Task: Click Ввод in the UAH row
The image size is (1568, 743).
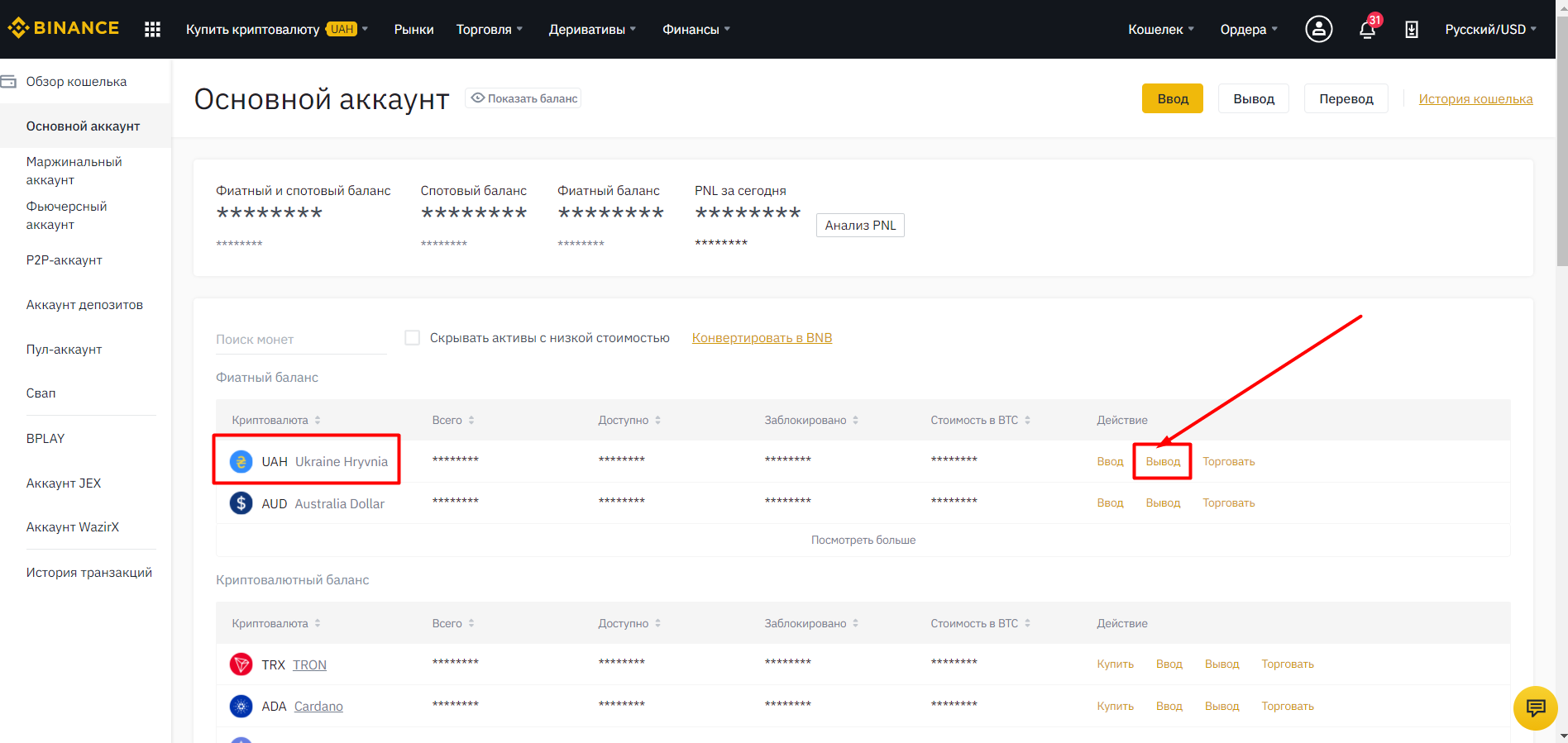Action: [x=1110, y=461]
